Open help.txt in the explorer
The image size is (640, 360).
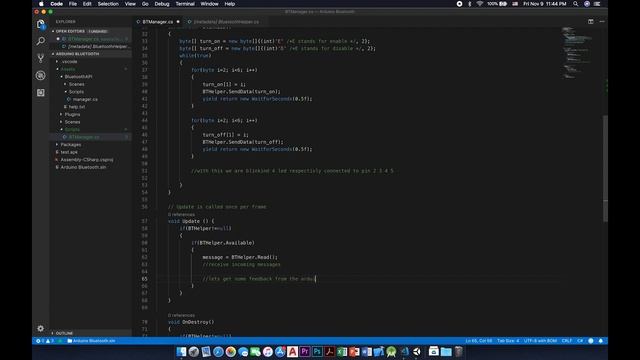77,107
